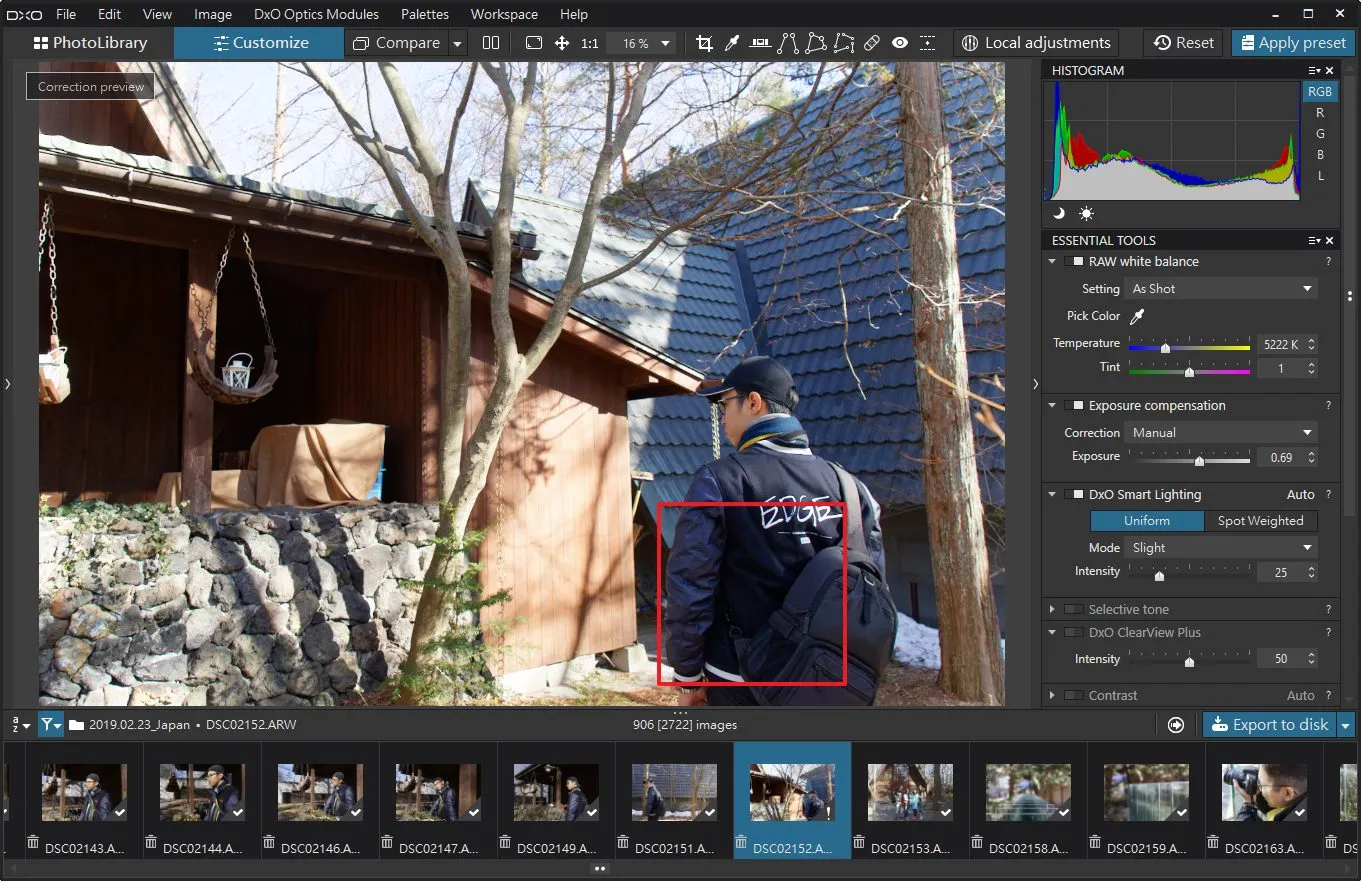Screen dimensions: 1361x881
Task: Click the export-to-application arrow icon
Action: click(x=1176, y=725)
